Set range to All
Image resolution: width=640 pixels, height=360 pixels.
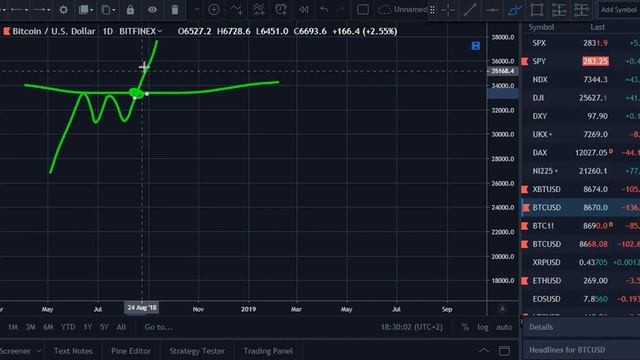121,327
